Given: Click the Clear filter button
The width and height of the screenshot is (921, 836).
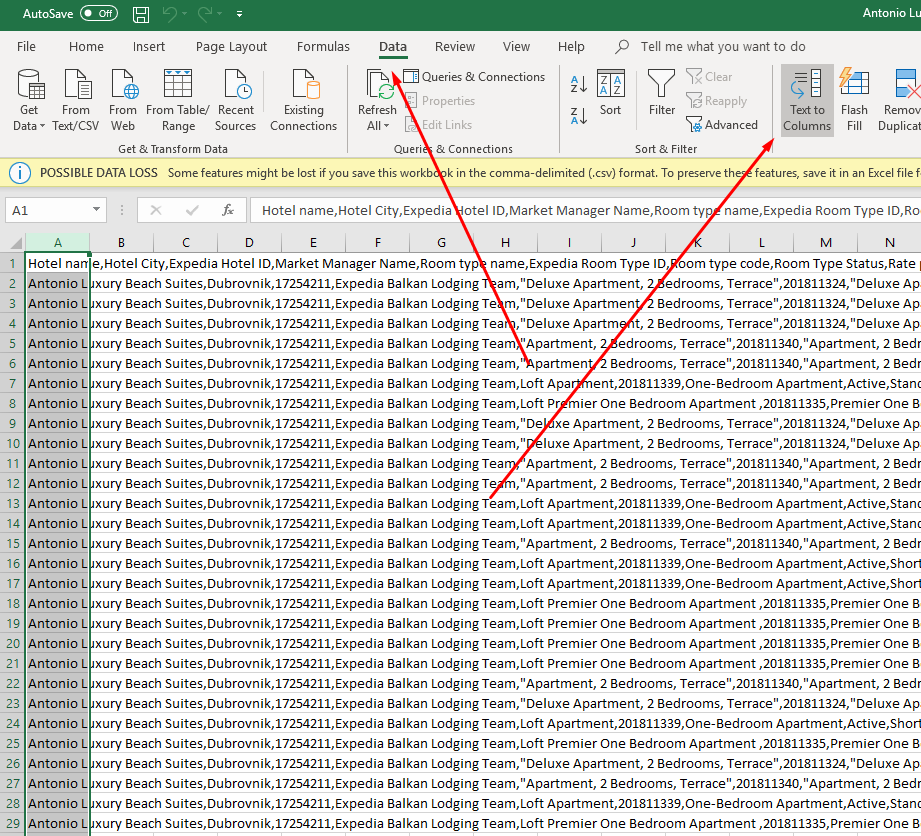Looking at the screenshot, I should pos(709,77).
